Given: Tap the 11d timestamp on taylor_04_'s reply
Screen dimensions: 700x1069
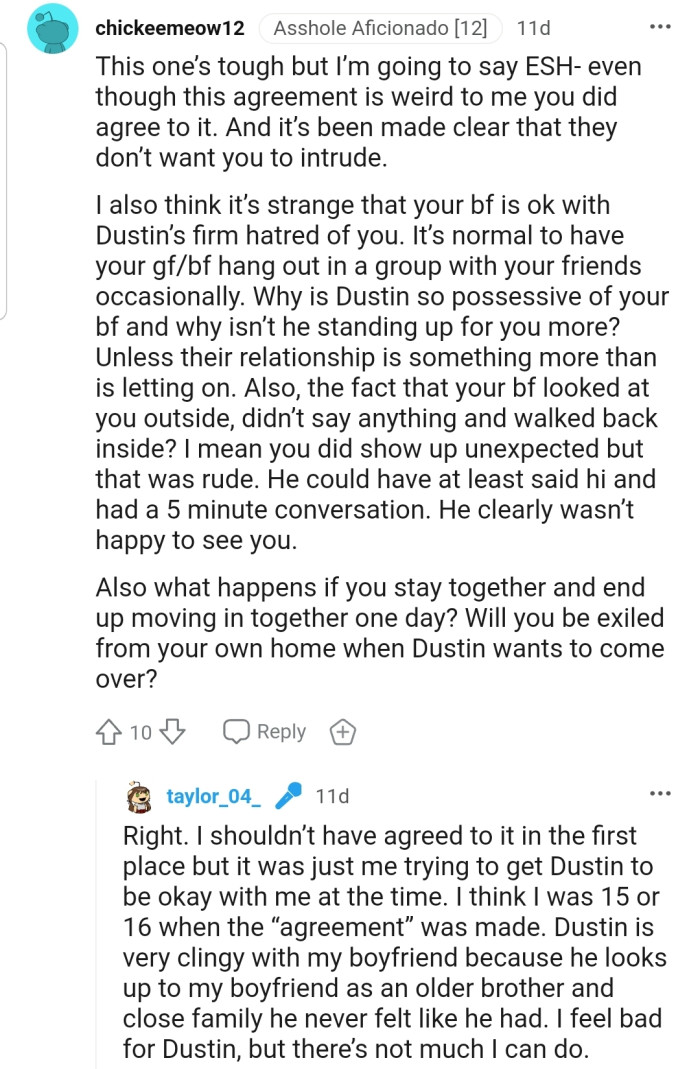Looking at the screenshot, I should click(x=332, y=797).
